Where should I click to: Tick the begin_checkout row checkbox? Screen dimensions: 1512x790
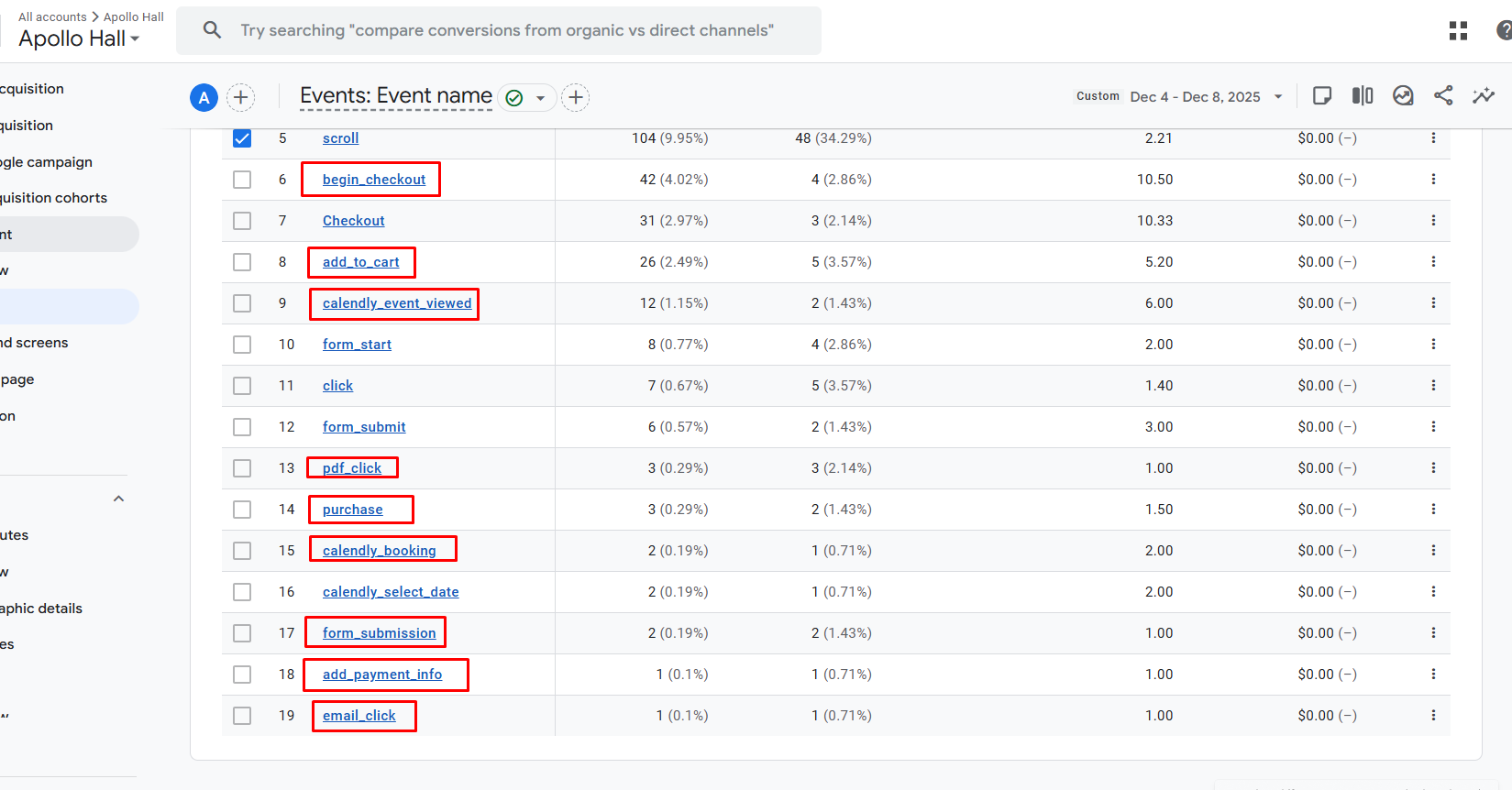coord(242,180)
